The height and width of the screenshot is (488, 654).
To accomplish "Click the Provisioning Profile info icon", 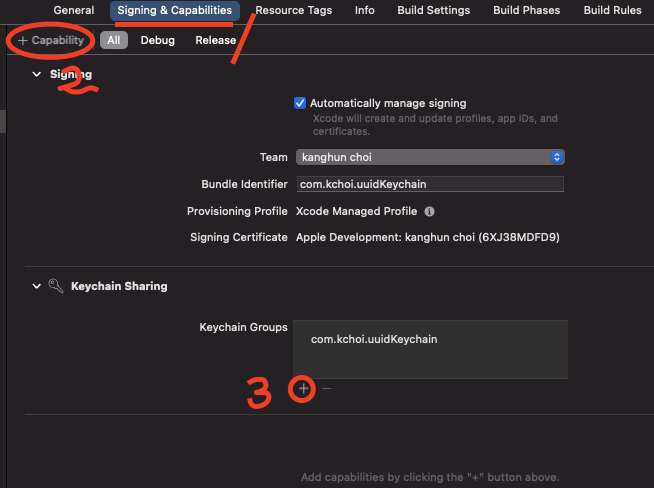I will tap(429, 211).
